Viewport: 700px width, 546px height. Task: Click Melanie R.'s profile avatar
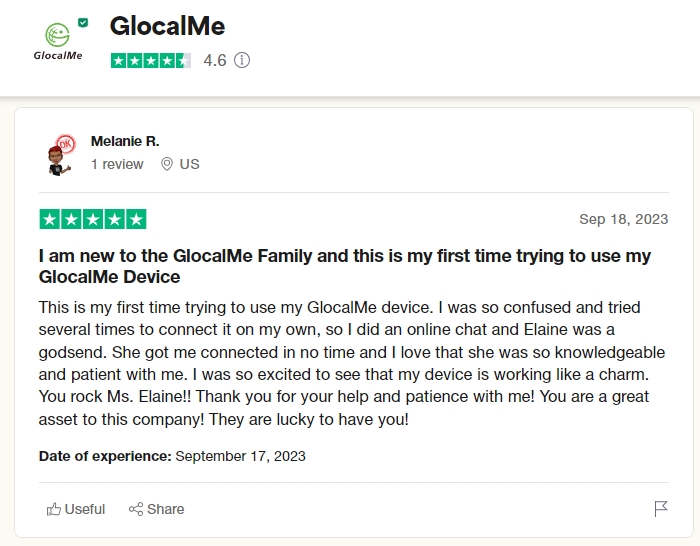tap(59, 154)
